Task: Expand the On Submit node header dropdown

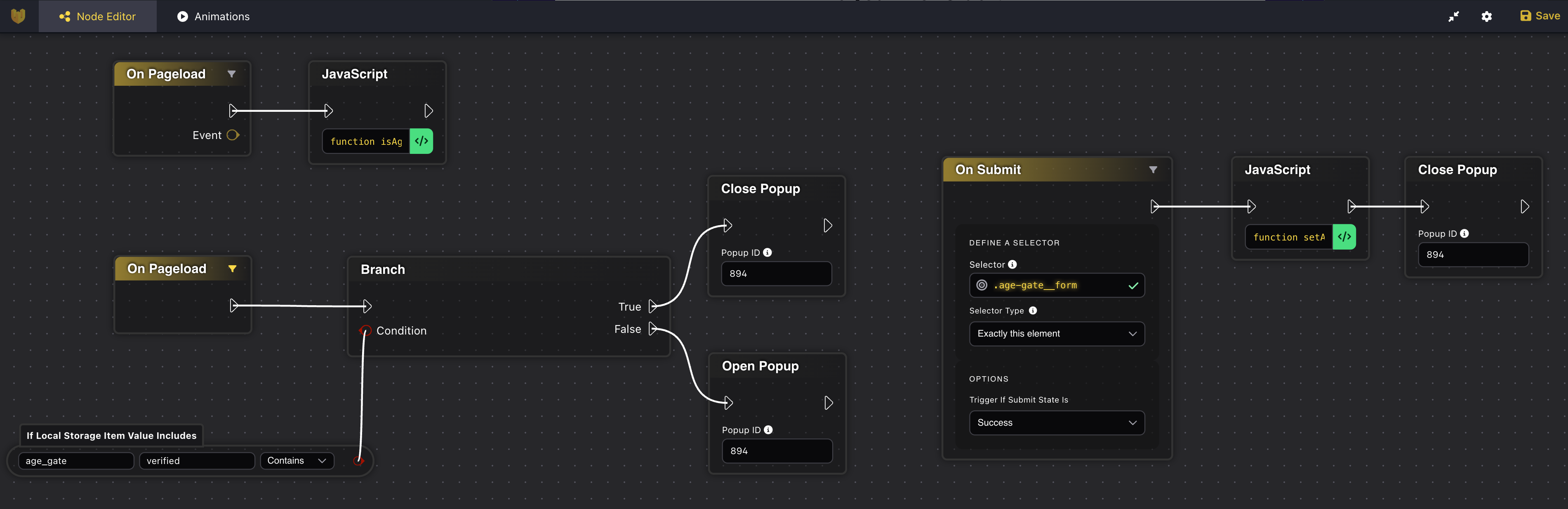Action: click(1153, 170)
